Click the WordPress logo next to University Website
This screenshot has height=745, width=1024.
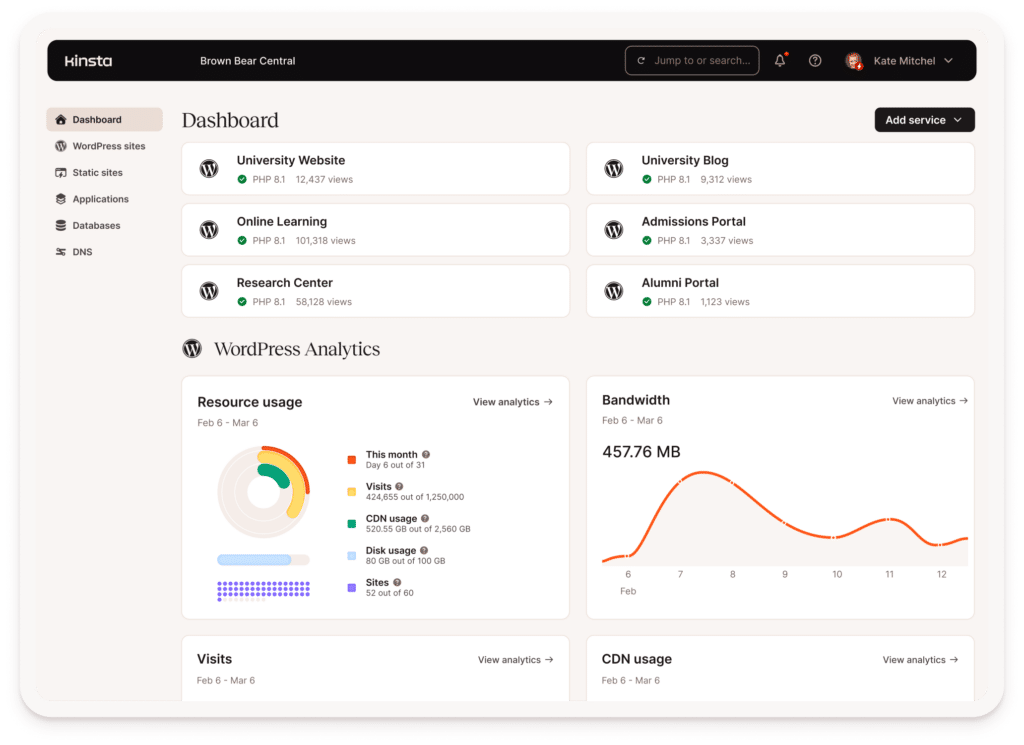tap(208, 169)
